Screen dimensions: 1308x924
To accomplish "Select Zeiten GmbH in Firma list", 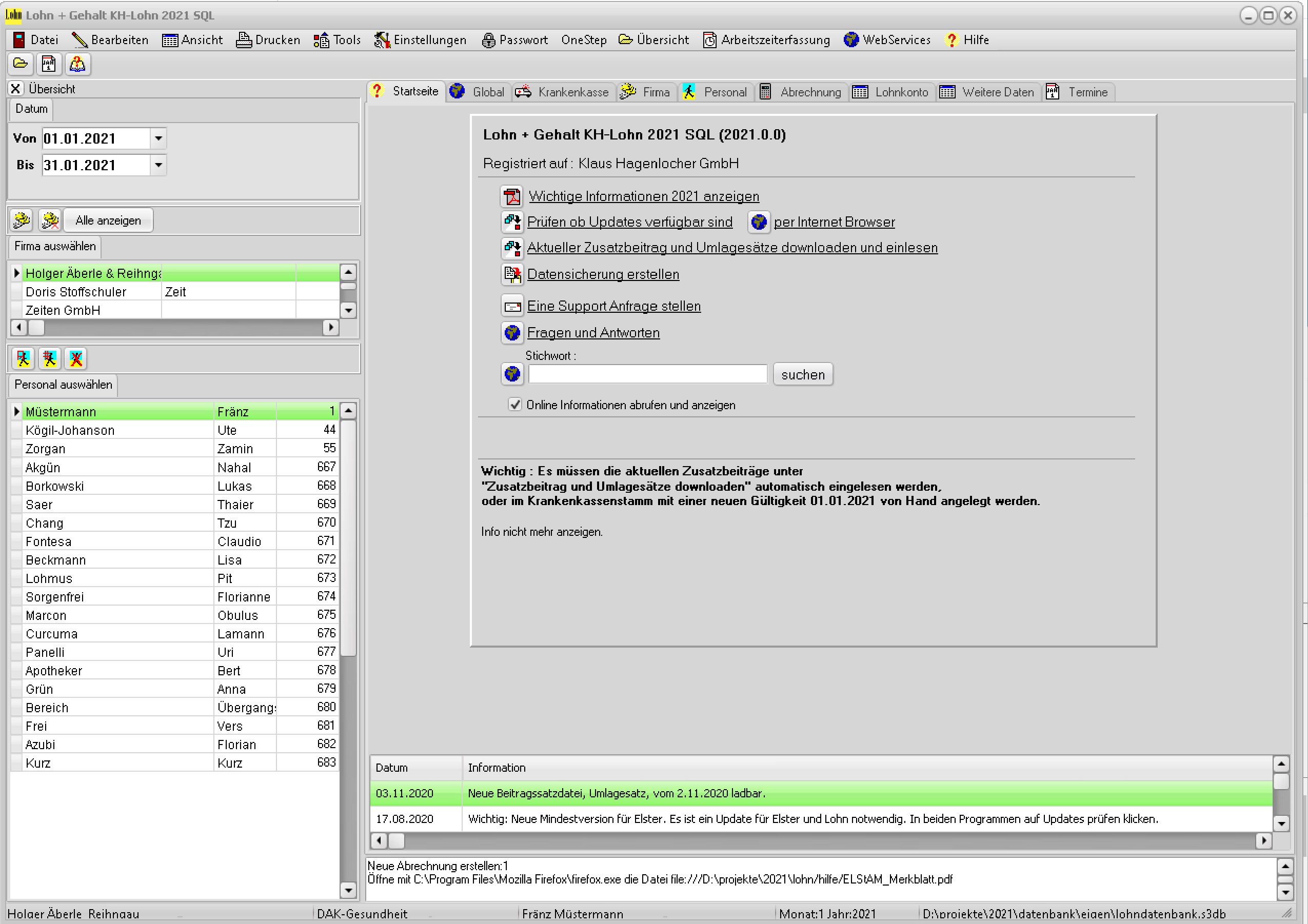I will pyautogui.click(x=175, y=310).
